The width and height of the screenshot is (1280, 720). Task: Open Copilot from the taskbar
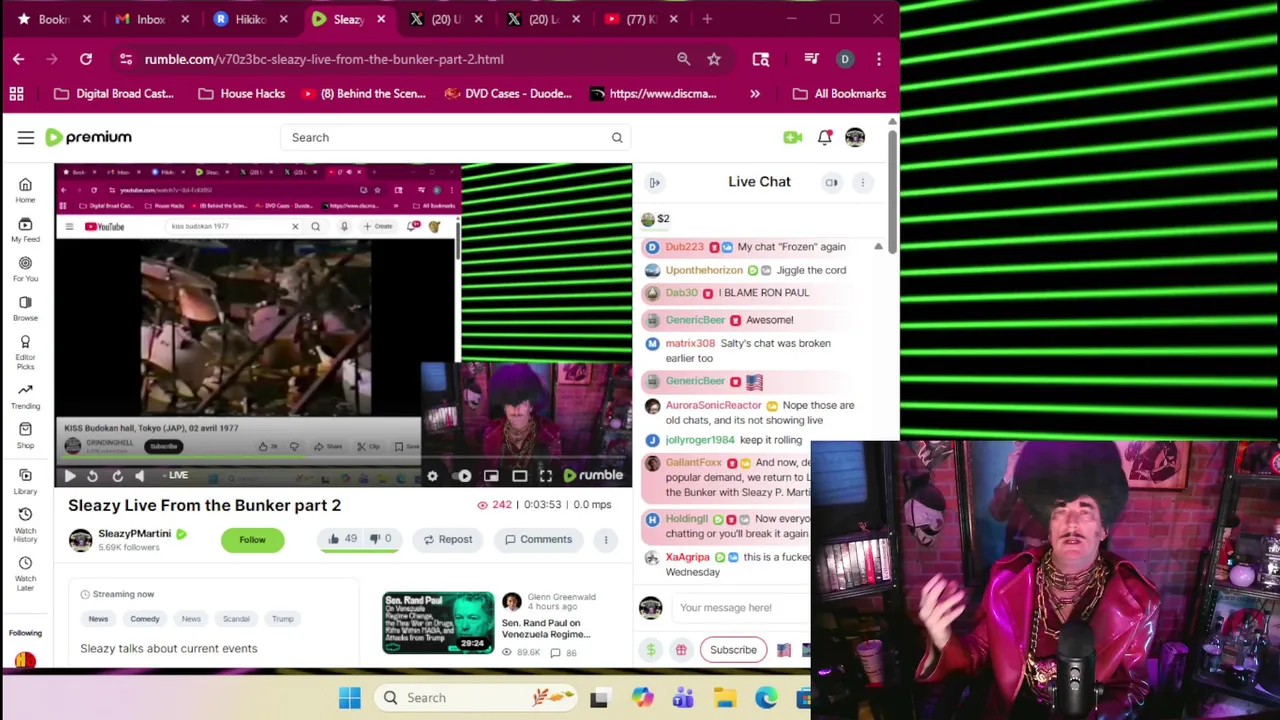pos(642,698)
